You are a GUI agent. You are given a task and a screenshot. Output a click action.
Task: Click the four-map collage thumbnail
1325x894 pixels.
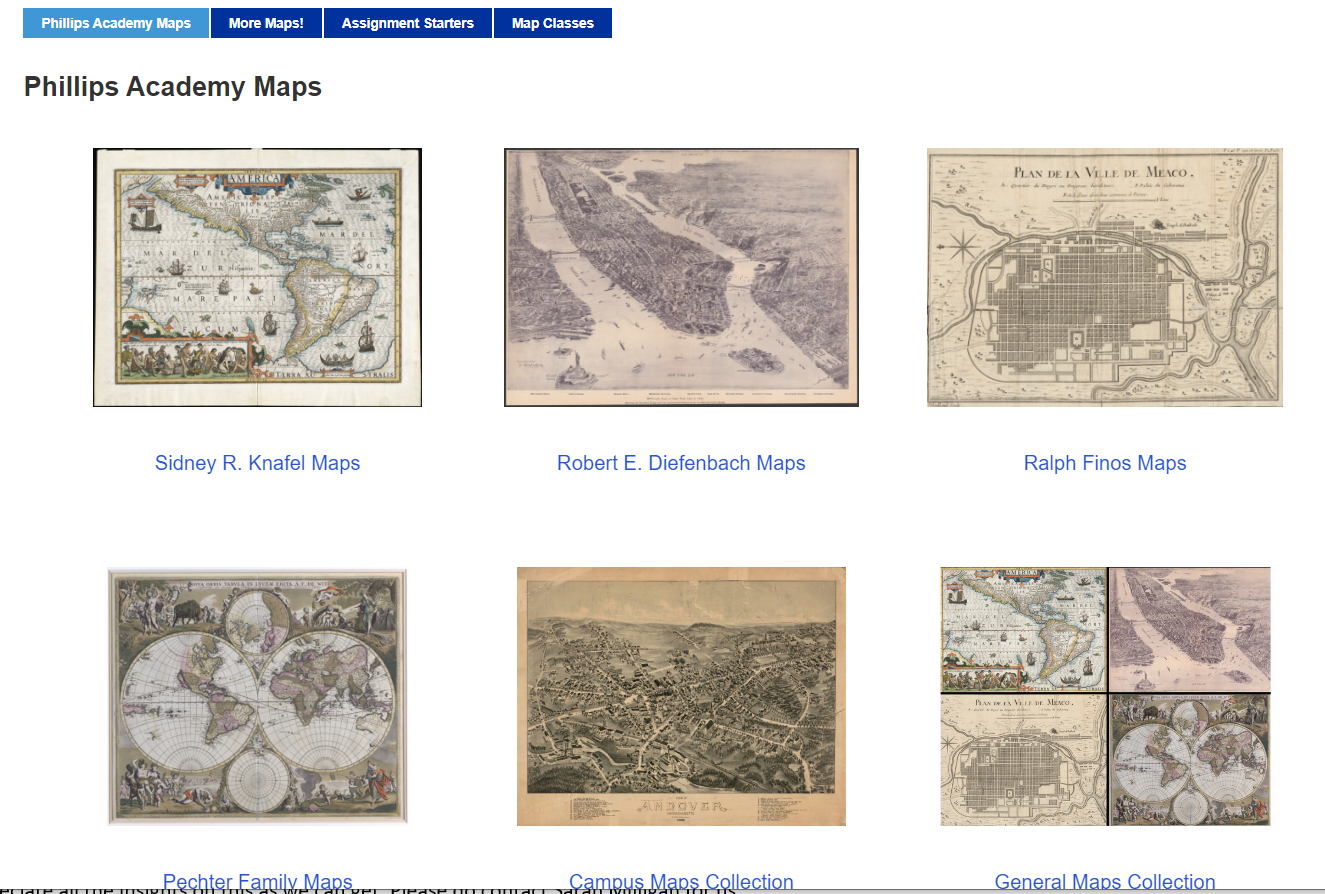click(x=1105, y=696)
